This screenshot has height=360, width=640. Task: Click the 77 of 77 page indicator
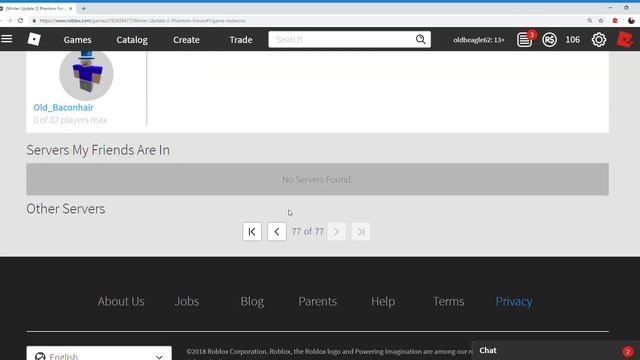(x=308, y=231)
